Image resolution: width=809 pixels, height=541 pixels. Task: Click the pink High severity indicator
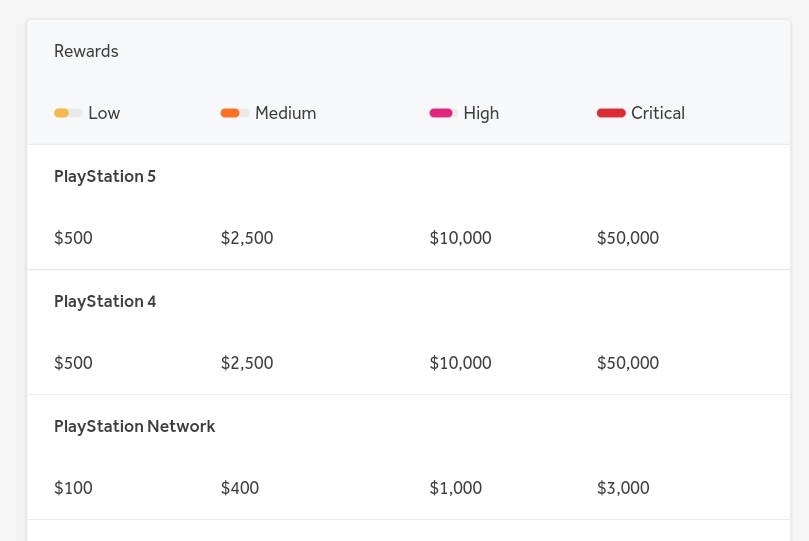(444, 113)
